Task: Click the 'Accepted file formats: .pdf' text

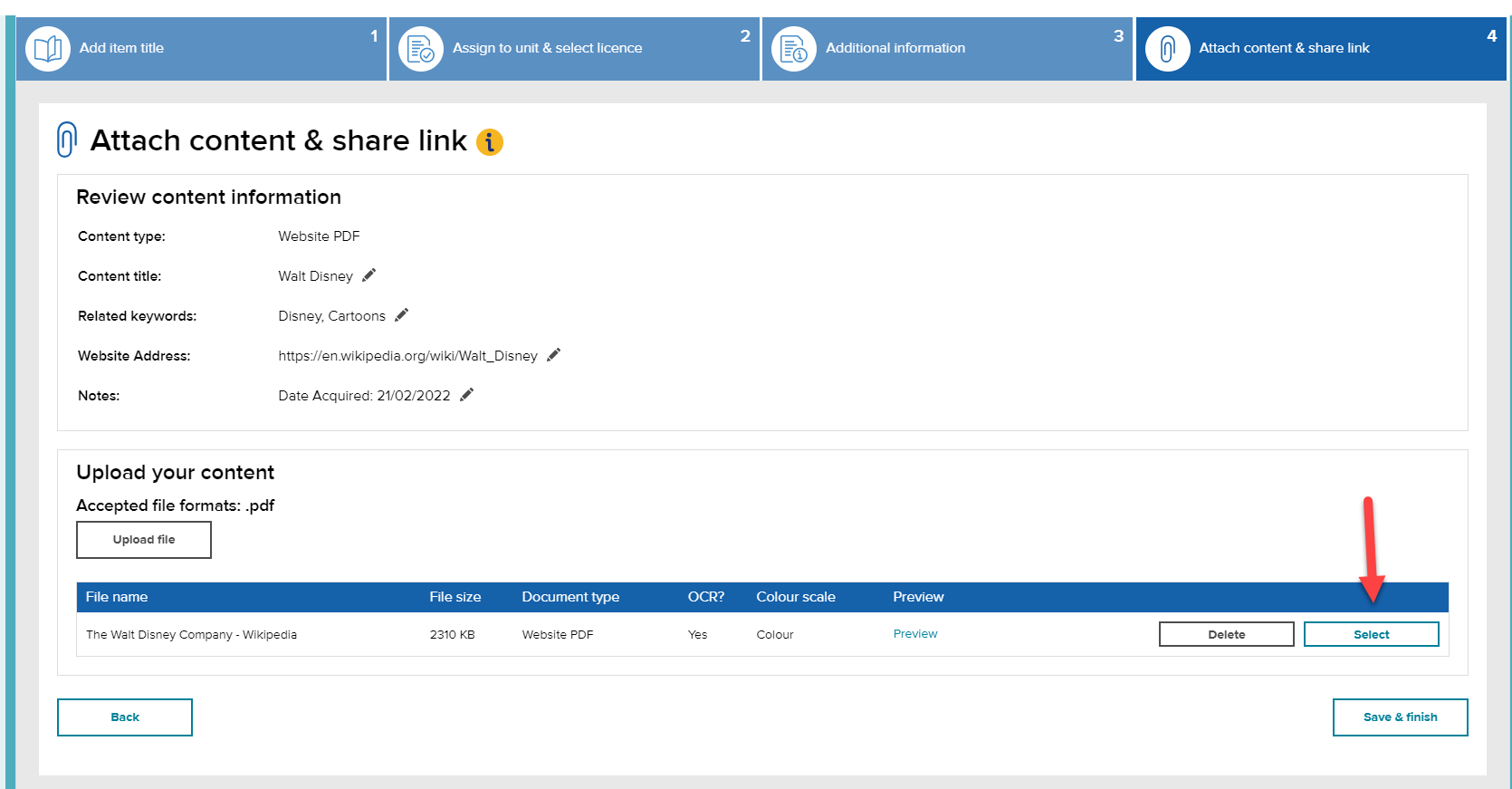Action: click(175, 505)
